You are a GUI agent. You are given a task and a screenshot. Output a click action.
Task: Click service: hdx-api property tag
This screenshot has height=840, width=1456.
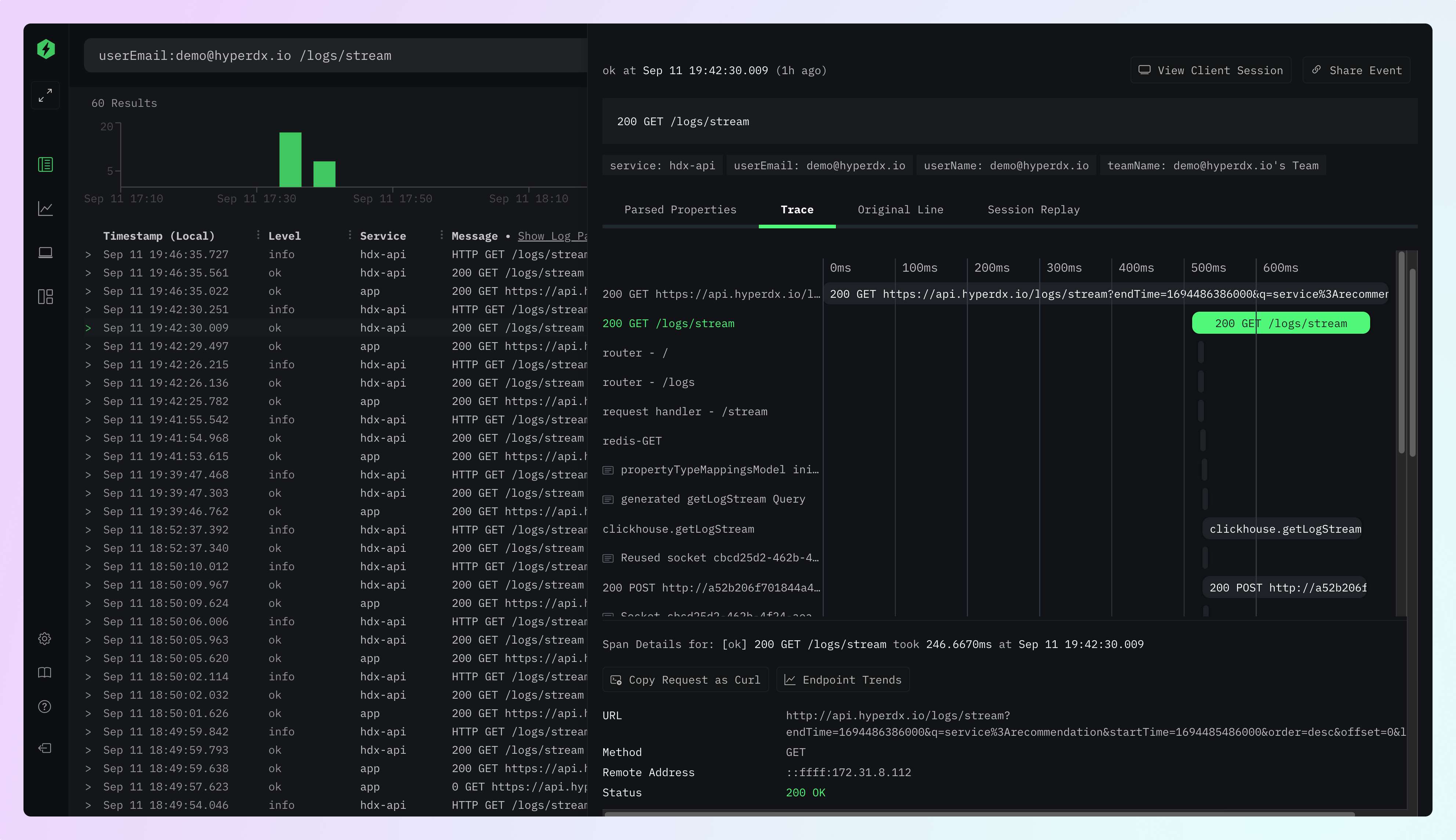pos(662,166)
